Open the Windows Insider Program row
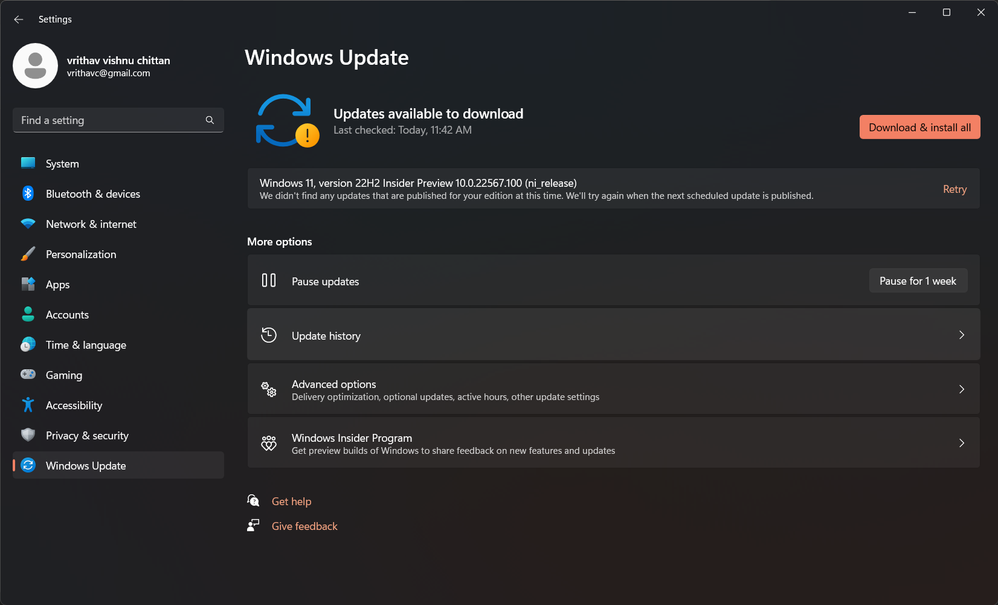Image resolution: width=998 pixels, height=605 pixels. (614, 443)
